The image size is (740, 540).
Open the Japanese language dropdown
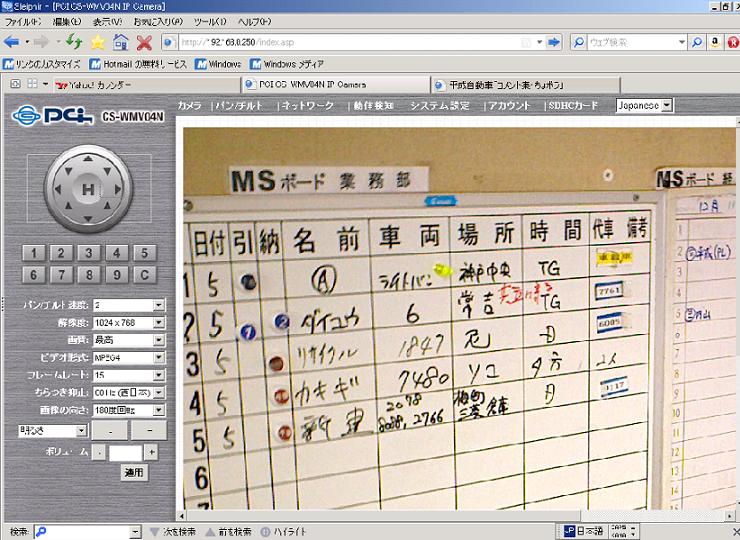667,105
